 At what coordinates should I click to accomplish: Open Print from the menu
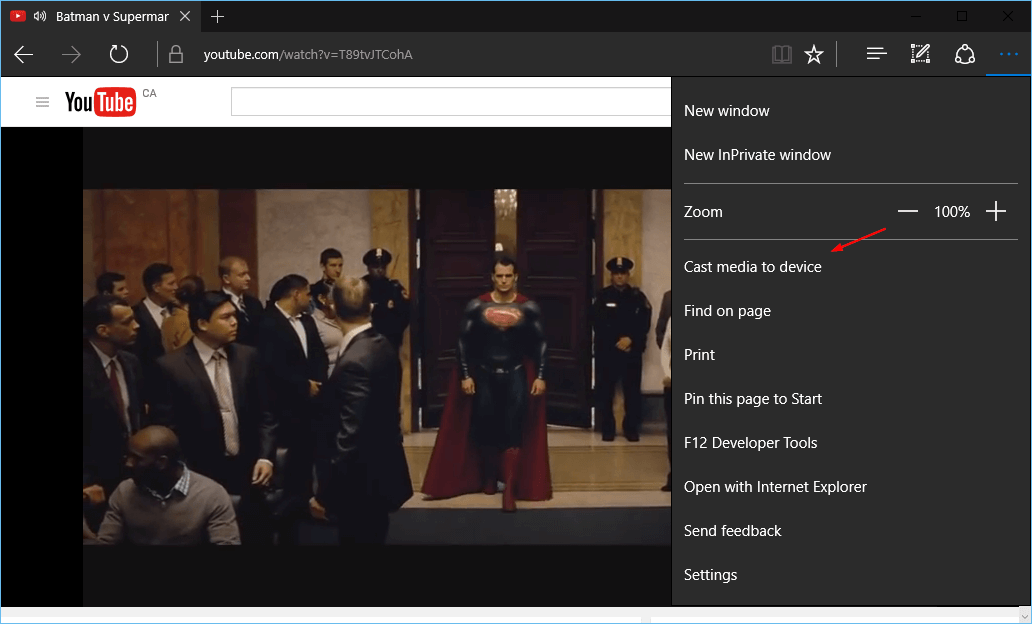click(699, 354)
